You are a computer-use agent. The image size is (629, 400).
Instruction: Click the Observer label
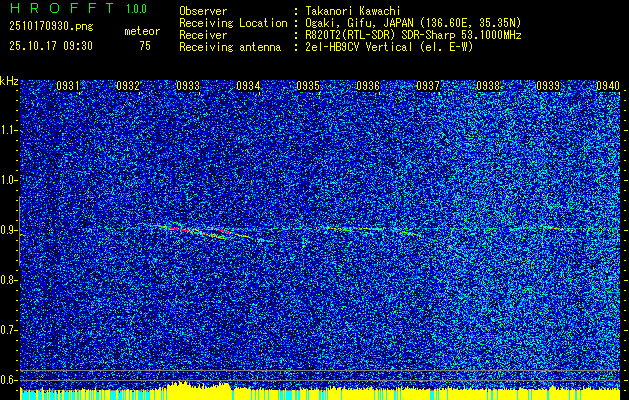(203, 11)
